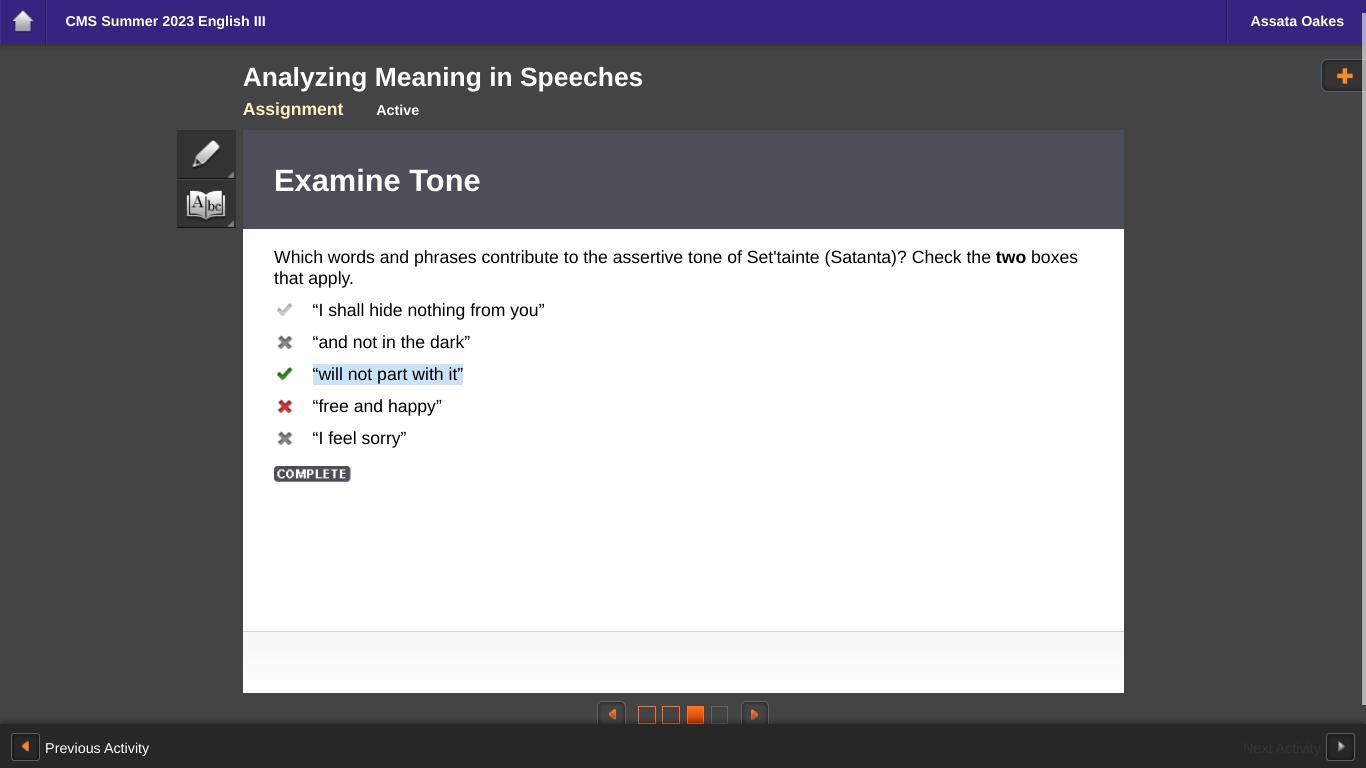Click the CMS Summer 2023 English III title
Viewport: 1366px width, 768px height.
[x=165, y=21]
